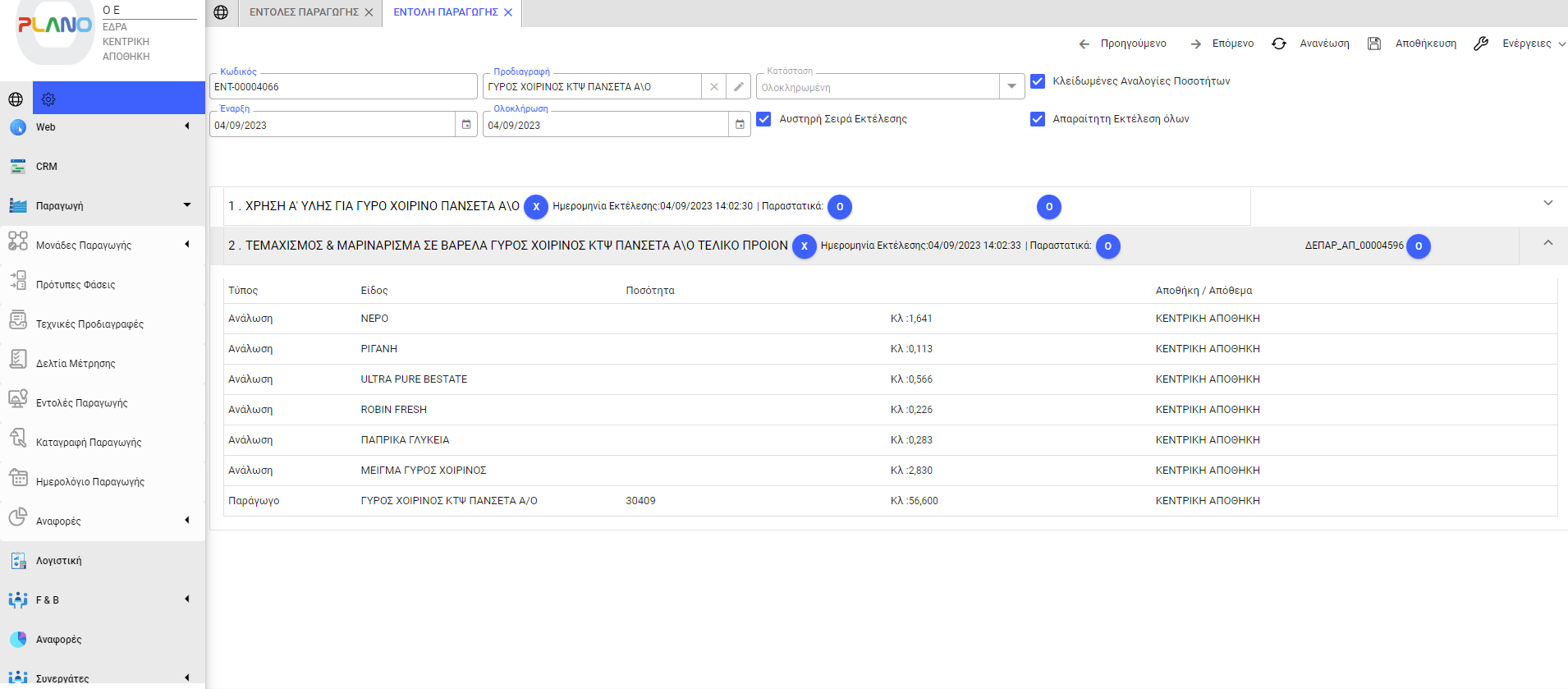Click the PLANO logo
The height and width of the screenshot is (689, 1568).
click(55, 25)
